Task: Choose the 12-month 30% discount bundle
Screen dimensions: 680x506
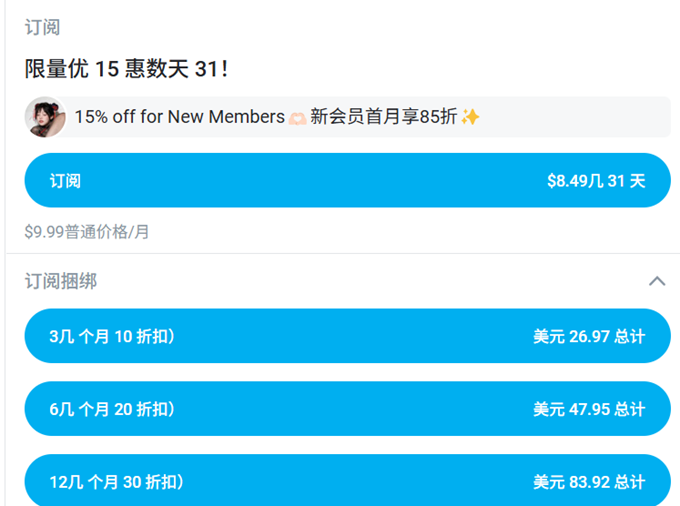Action: click(x=347, y=481)
